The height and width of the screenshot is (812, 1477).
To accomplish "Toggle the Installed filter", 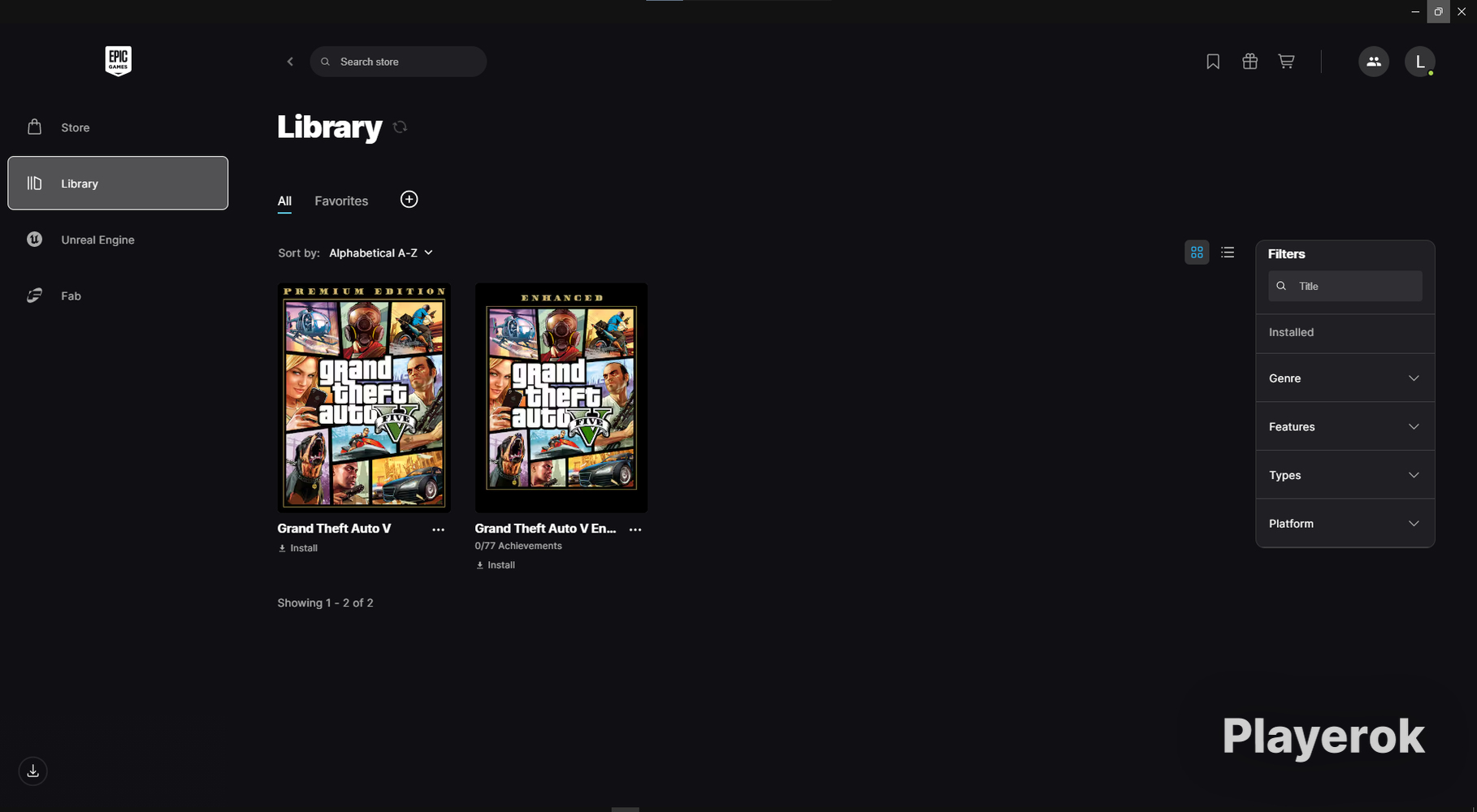I will click(1345, 333).
